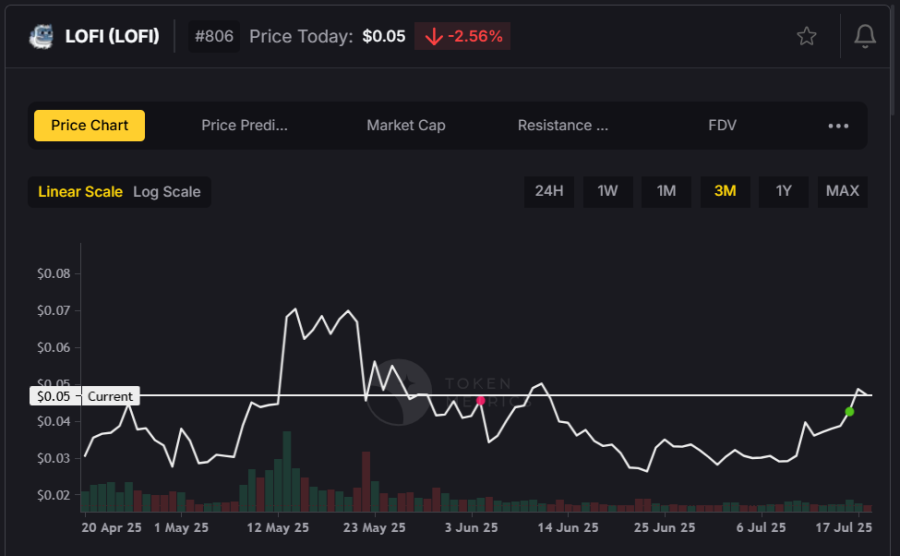
Task: Switch to Log Scale
Action: tap(167, 192)
